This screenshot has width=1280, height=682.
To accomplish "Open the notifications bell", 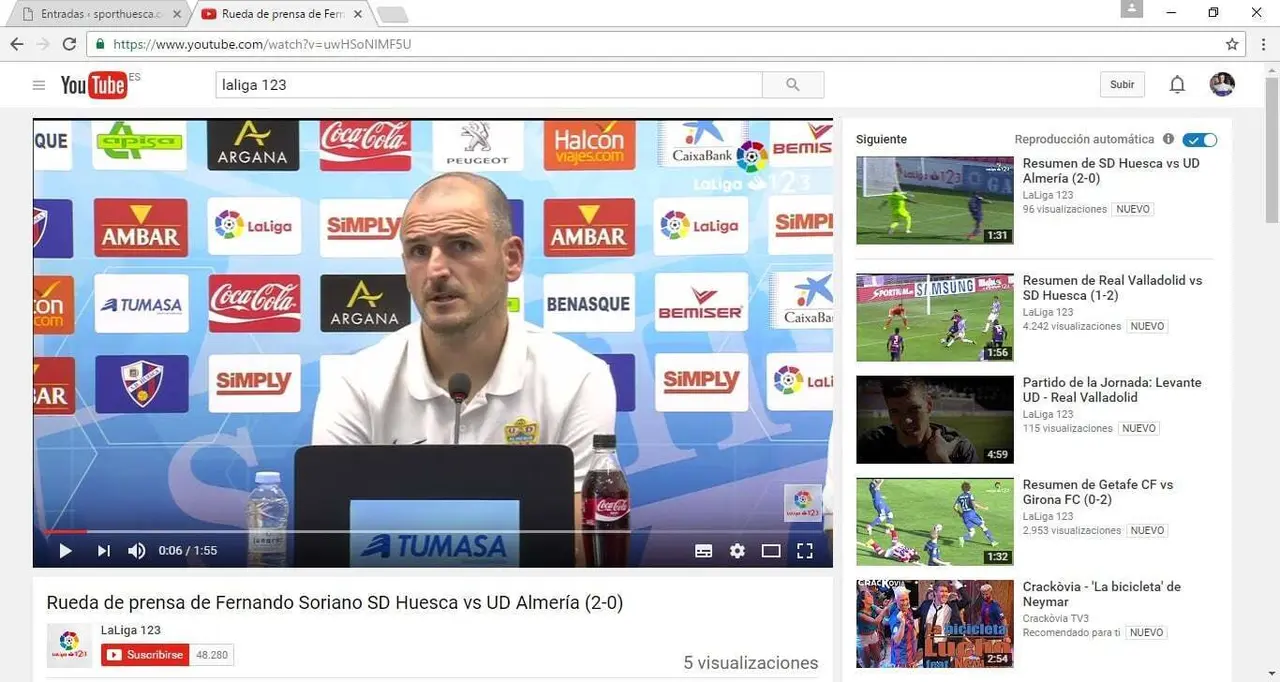I will coord(1177,85).
